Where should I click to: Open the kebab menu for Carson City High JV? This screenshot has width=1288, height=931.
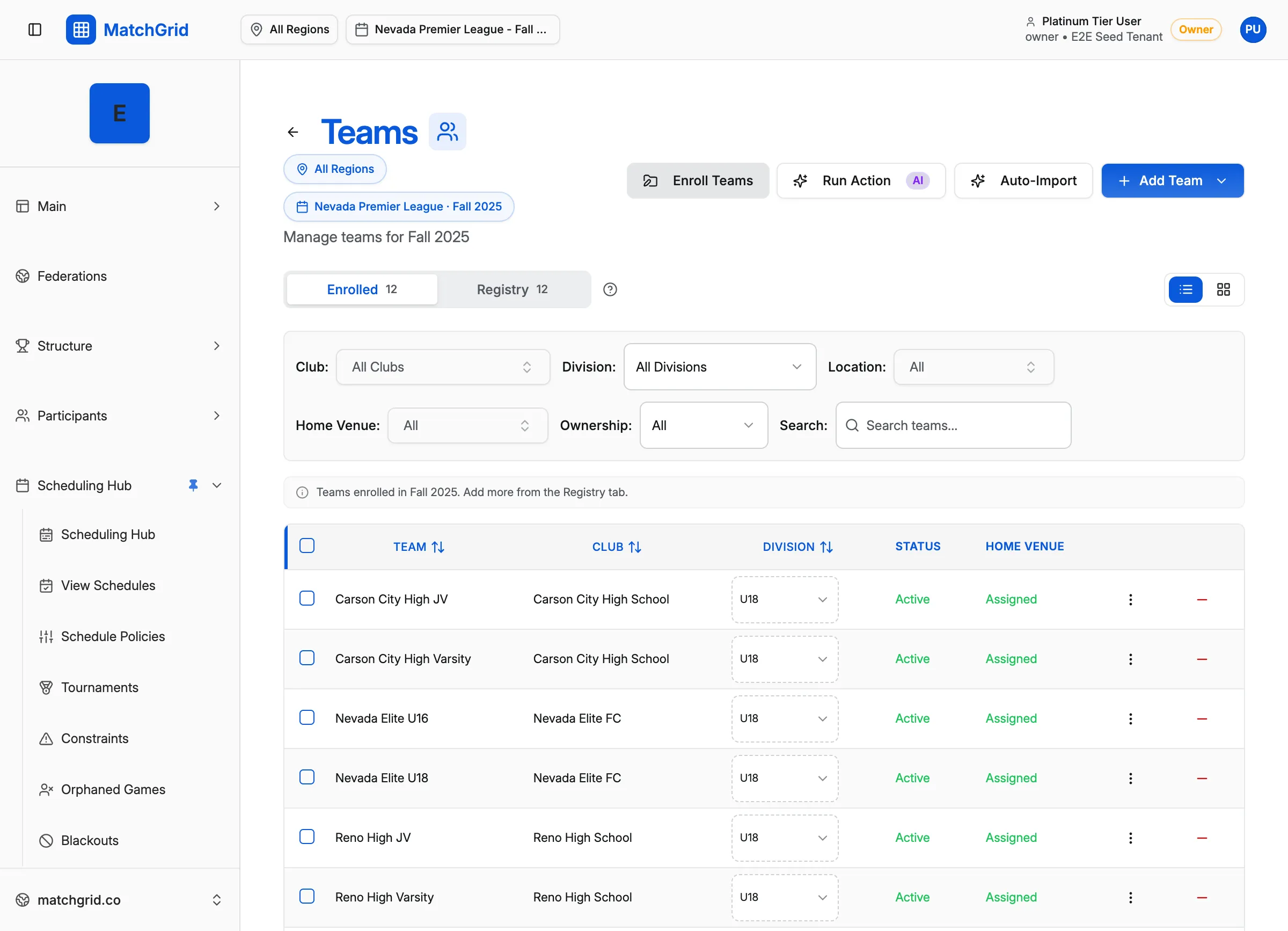point(1130,599)
